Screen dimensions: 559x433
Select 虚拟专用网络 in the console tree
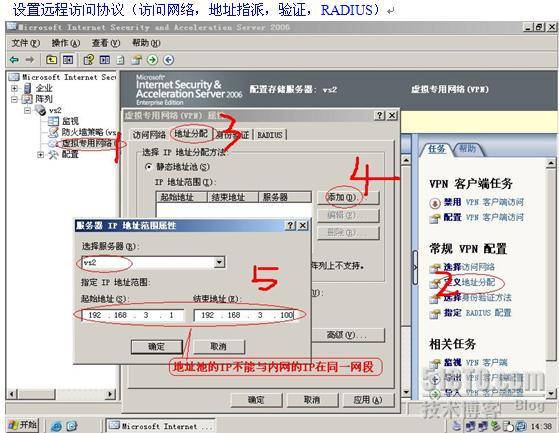[88, 143]
